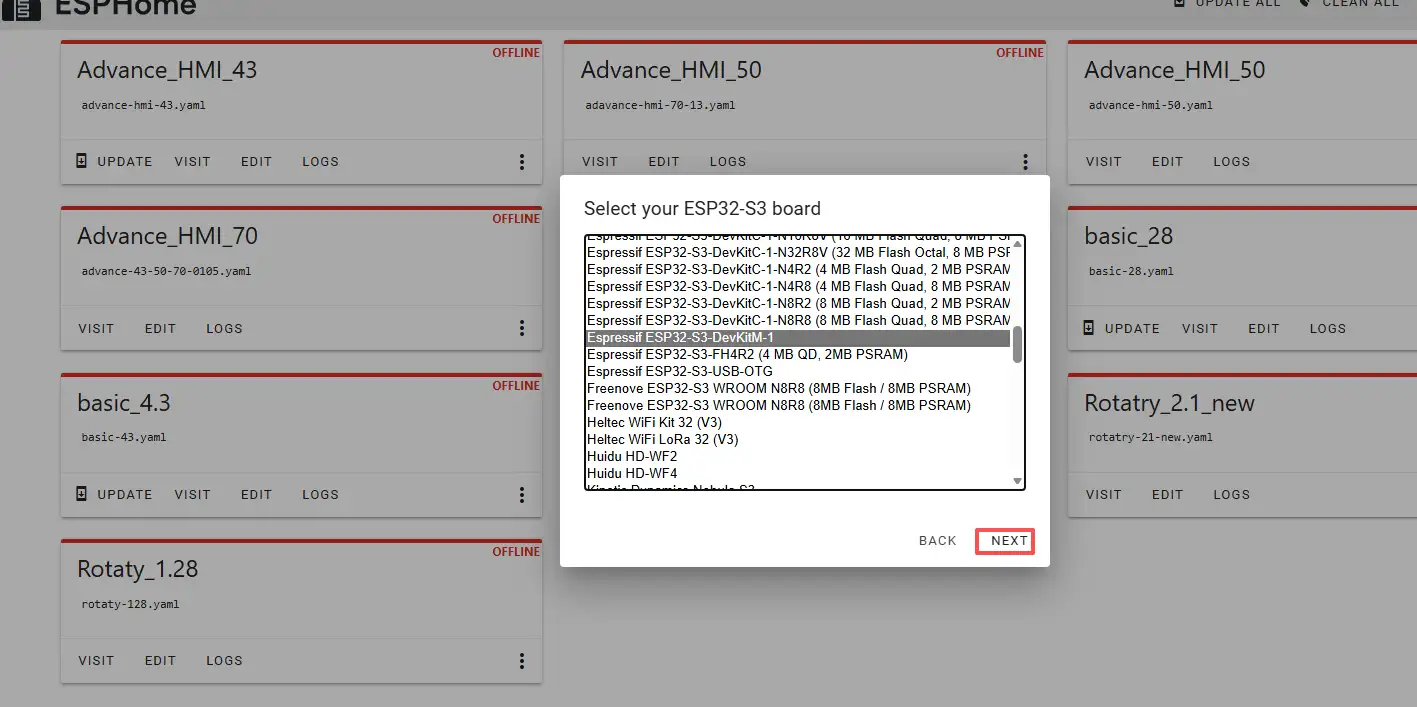
Task: Click update icon on basic_4.3 card
Action: (x=83, y=494)
